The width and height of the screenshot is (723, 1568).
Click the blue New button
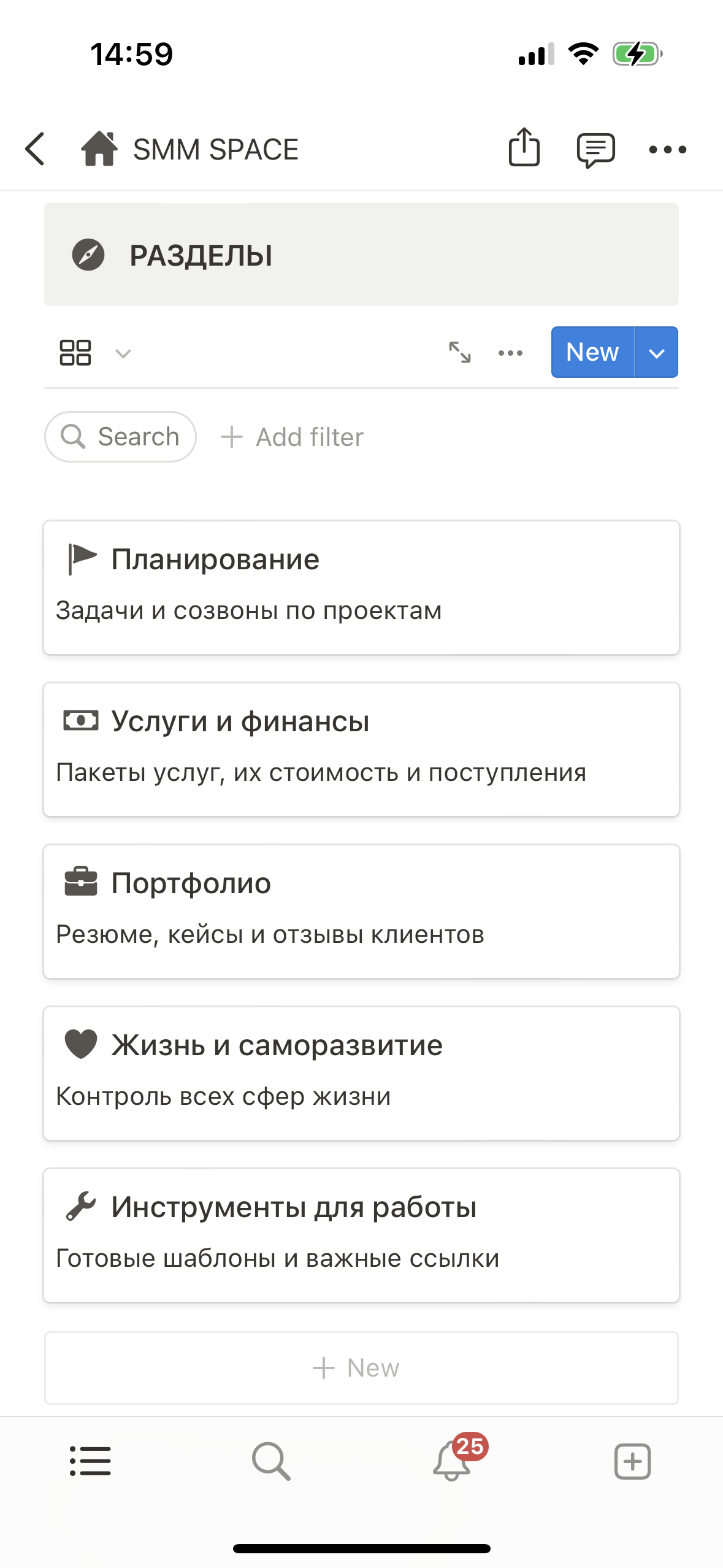pos(592,352)
